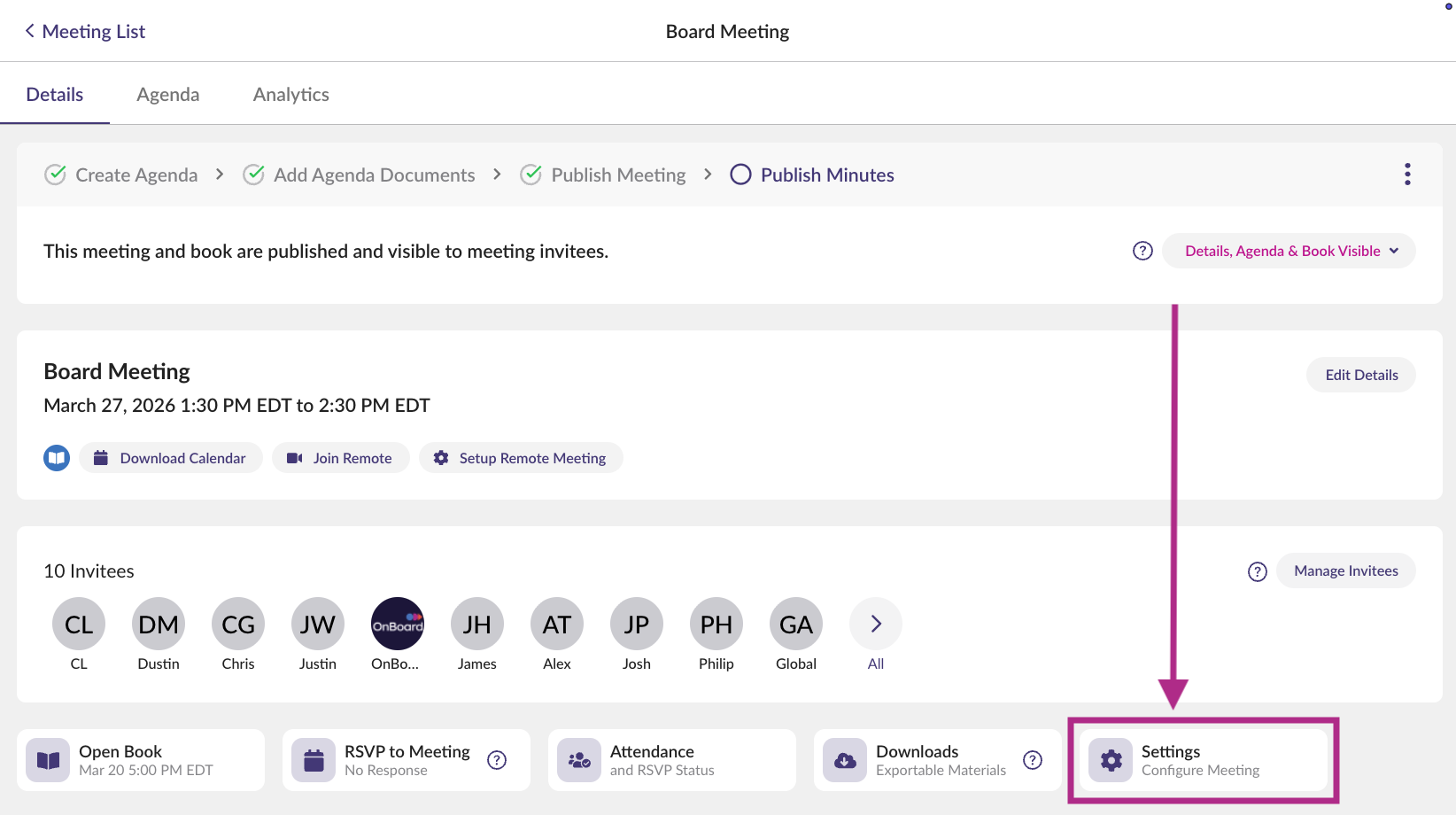Click the Publish Minutes step circle
The height and width of the screenshot is (815, 1456).
click(740, 175)
